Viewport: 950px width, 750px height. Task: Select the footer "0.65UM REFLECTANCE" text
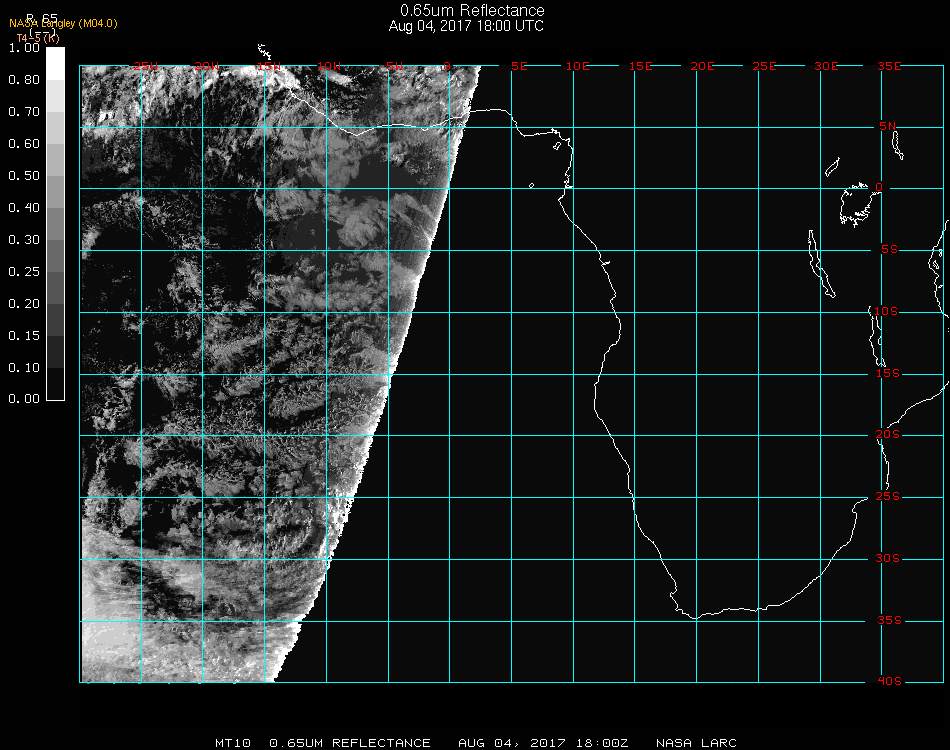pos(350,743)
